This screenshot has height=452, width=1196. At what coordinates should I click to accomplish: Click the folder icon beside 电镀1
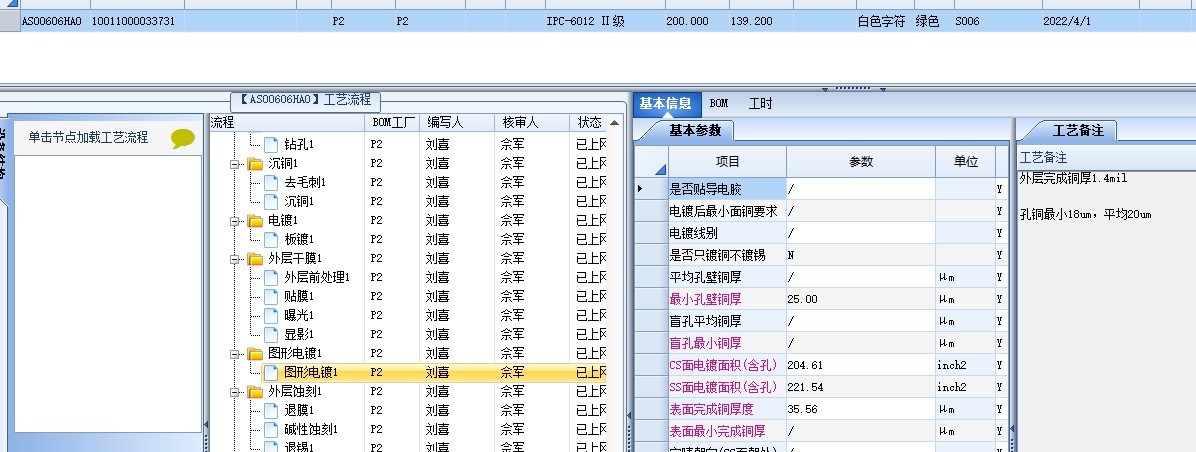(255, 220)
